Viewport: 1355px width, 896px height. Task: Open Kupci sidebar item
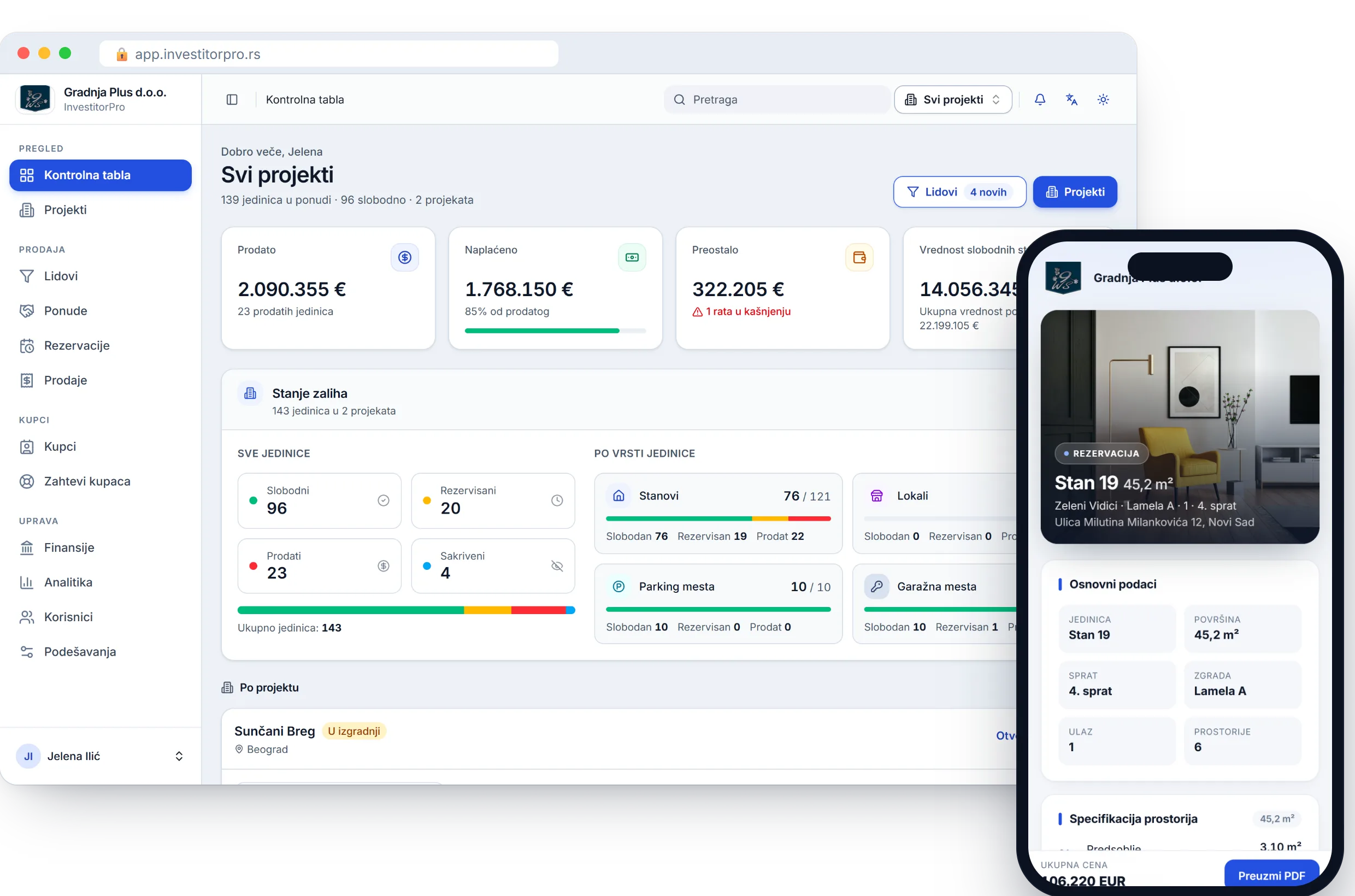click(x=101, y=446)
